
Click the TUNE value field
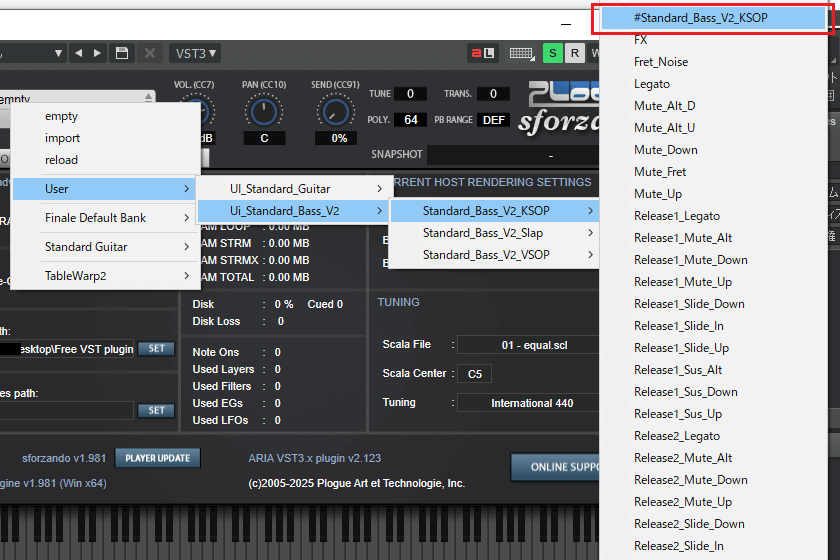coord(410,94)
